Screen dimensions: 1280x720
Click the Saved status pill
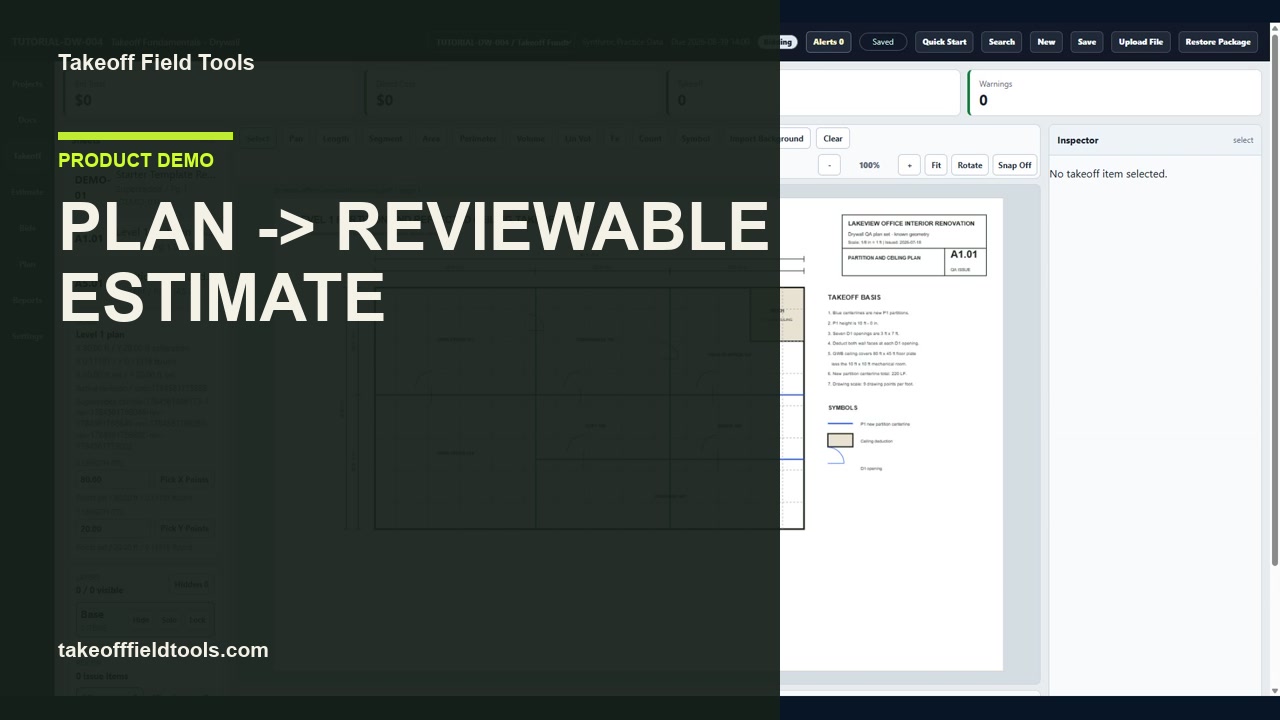(883, 42)
